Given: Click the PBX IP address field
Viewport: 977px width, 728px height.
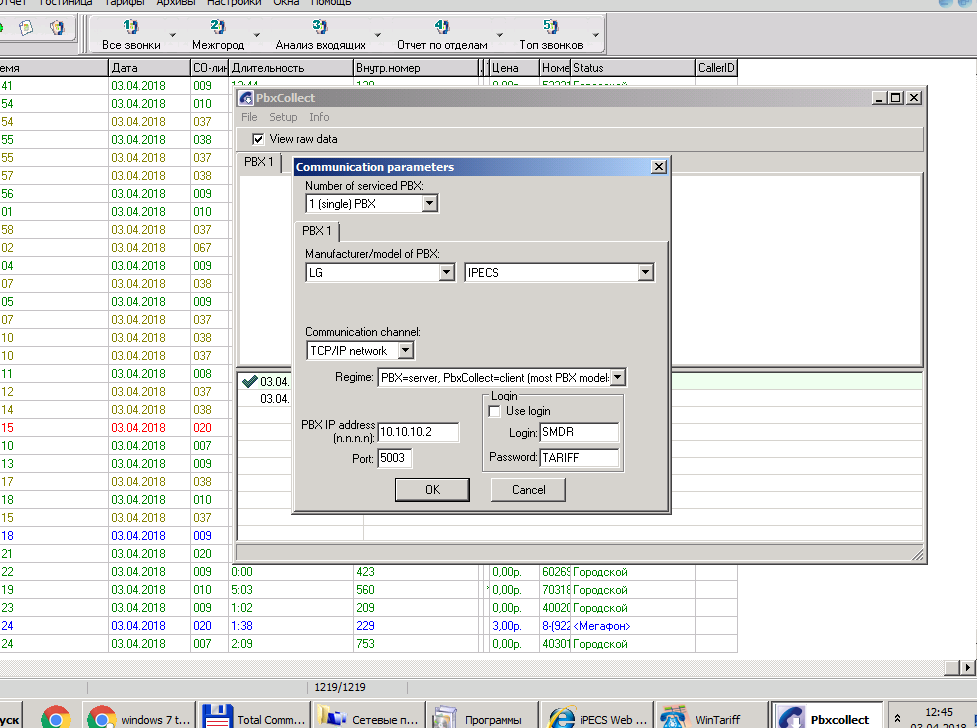Looking at the screenshot, I should point(418,433).
